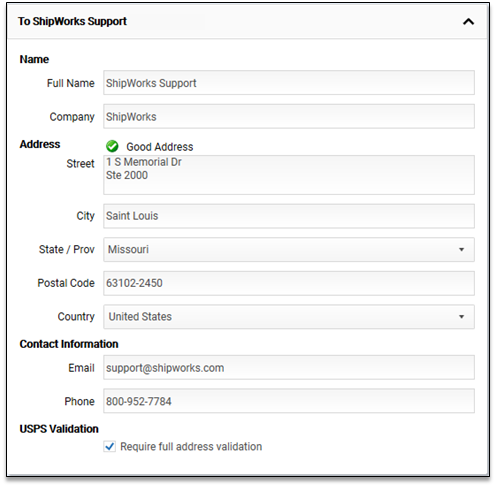Select United States in Country combo box

click(x=289, y=316)
